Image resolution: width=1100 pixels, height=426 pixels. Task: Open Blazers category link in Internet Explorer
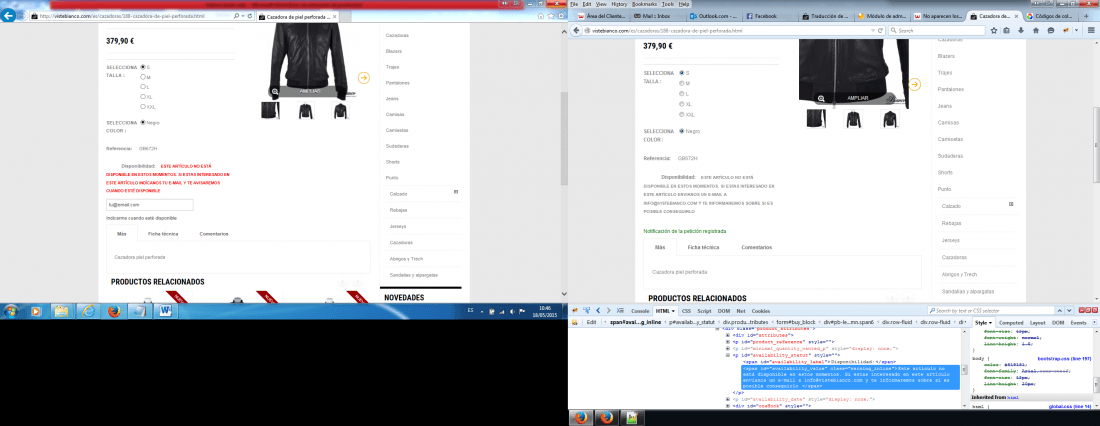tap(394, 51)
